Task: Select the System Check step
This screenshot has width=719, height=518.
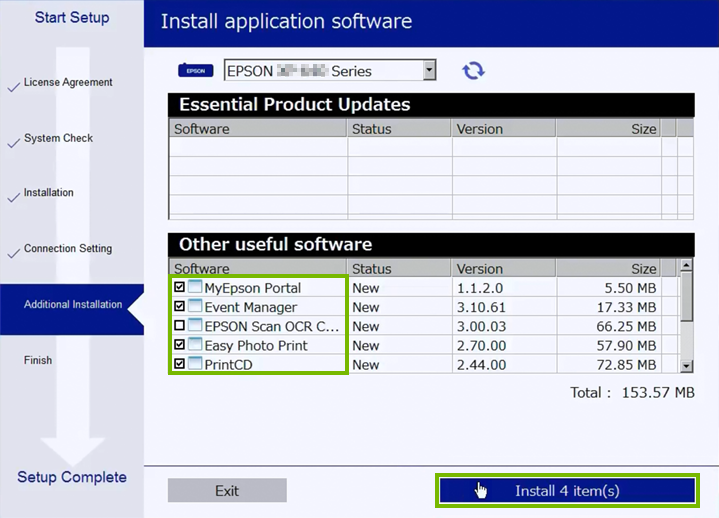Action: (58, 138)
